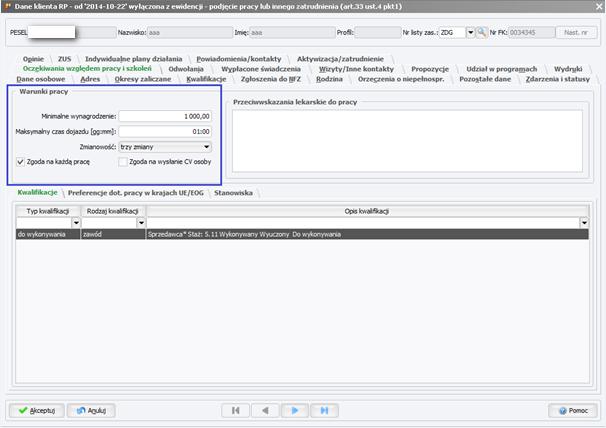Viewport: 606px width, 428px height.
Task: Open the Dane osobowe tab
Action: (41, 79)
